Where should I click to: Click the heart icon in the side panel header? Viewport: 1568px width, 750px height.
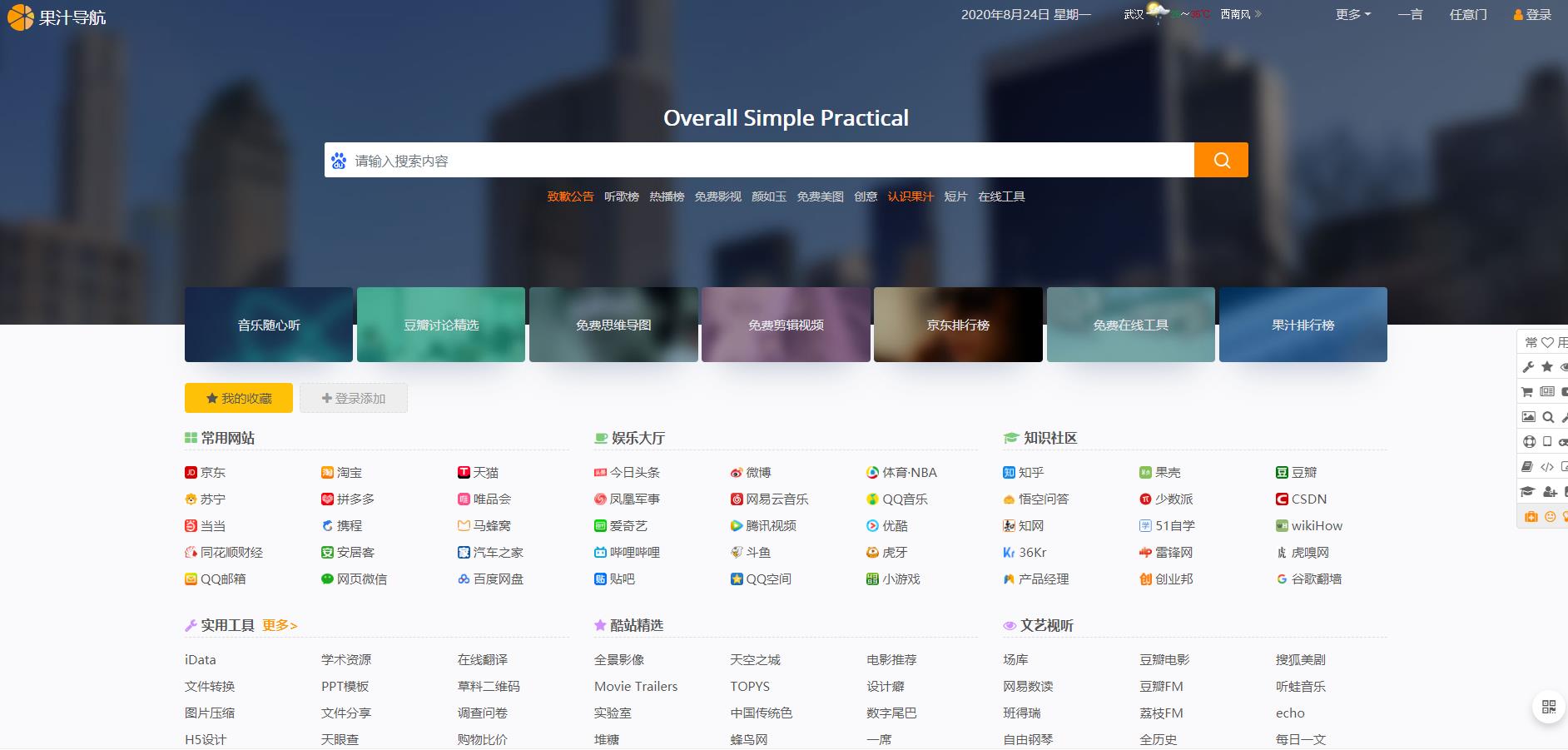1547,342
